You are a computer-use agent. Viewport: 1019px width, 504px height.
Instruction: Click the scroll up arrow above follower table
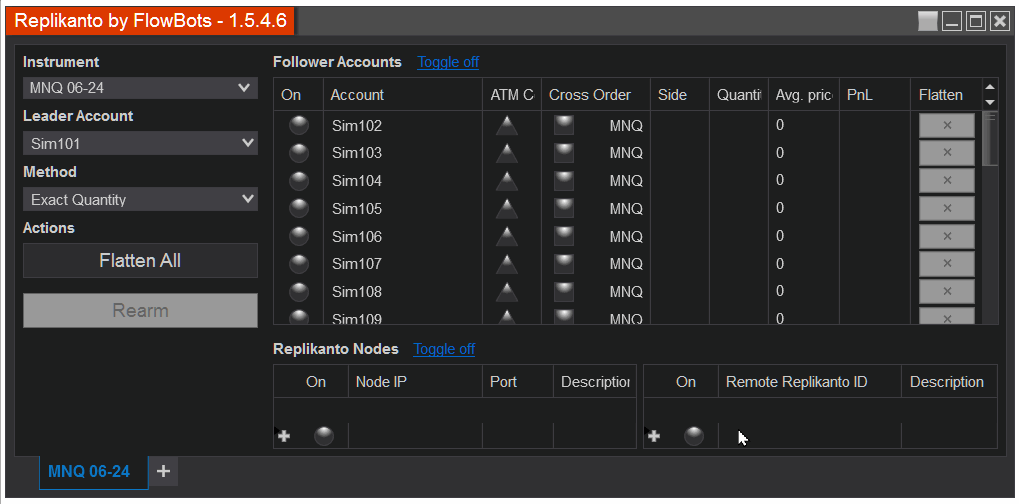click(x=990, y=87)
